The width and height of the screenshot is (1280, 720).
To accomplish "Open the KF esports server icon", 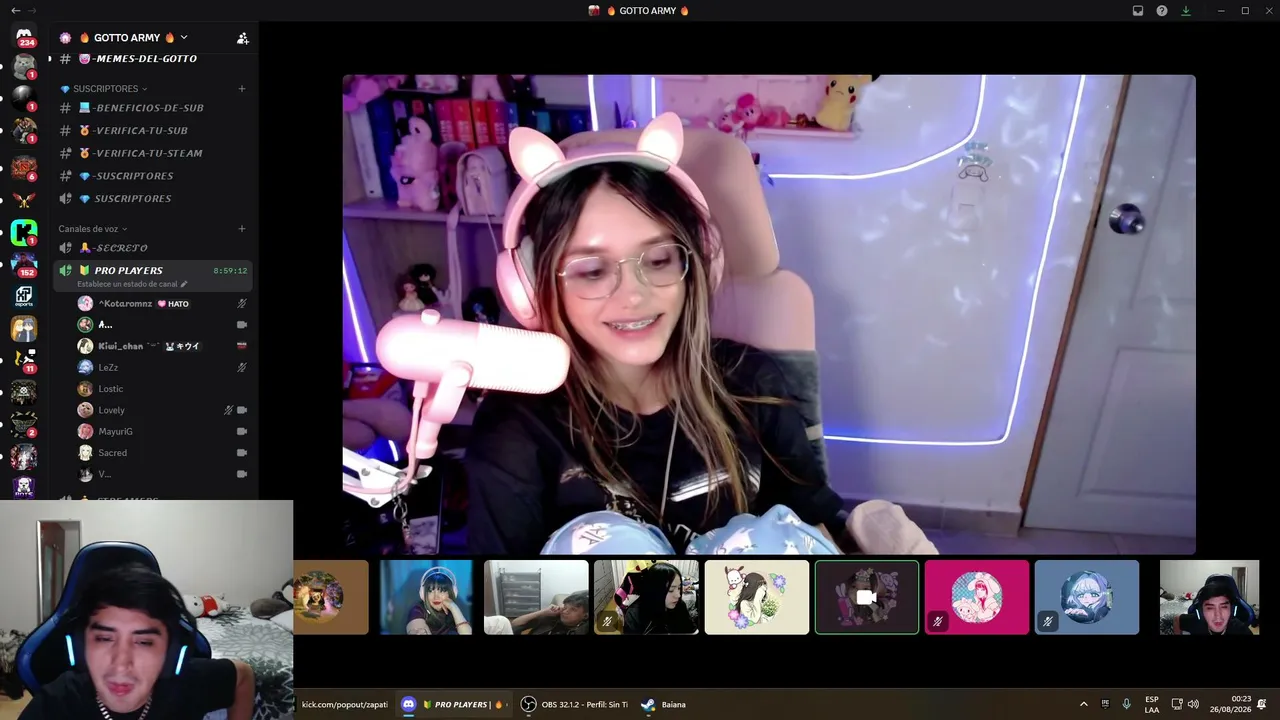I will [x=24, y=297].
